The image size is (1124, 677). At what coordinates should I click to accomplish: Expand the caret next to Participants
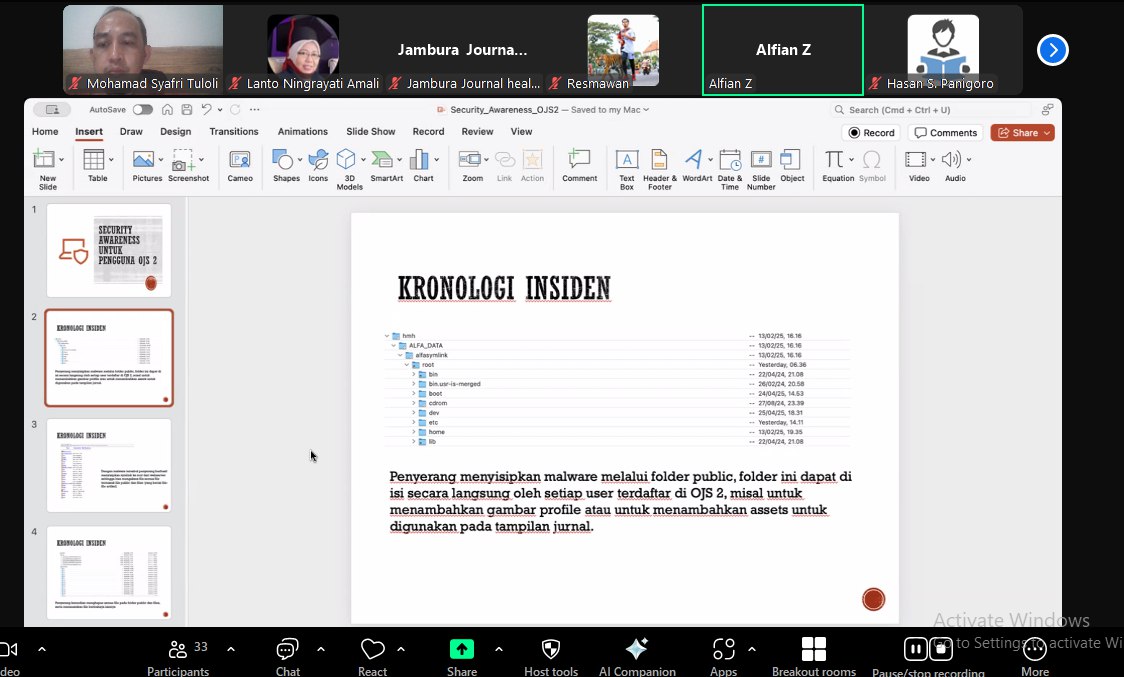231,649
